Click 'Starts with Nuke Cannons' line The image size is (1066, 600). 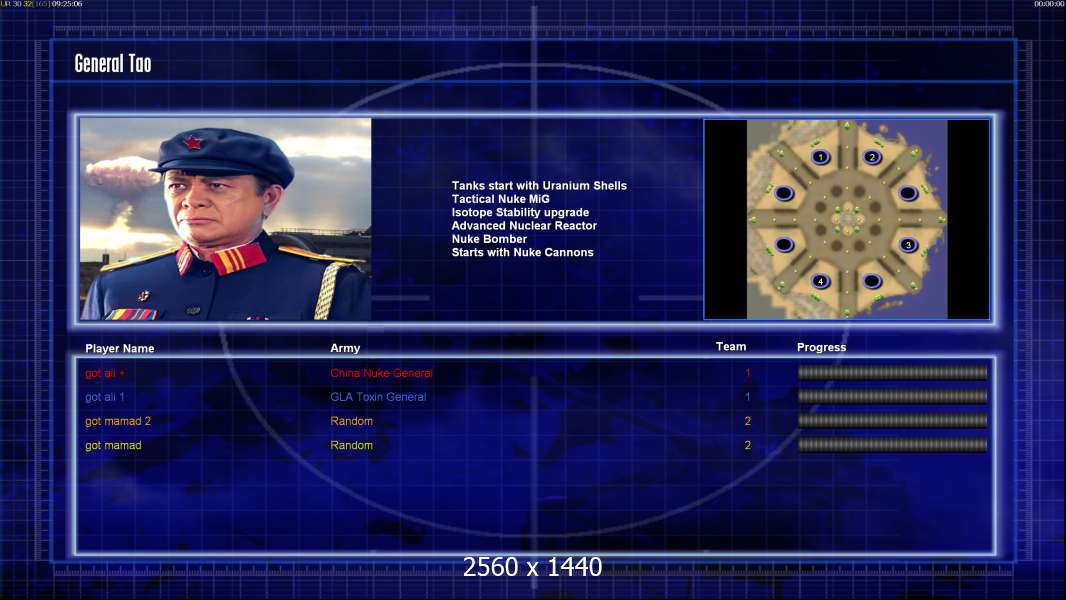[x=522, y=252]
